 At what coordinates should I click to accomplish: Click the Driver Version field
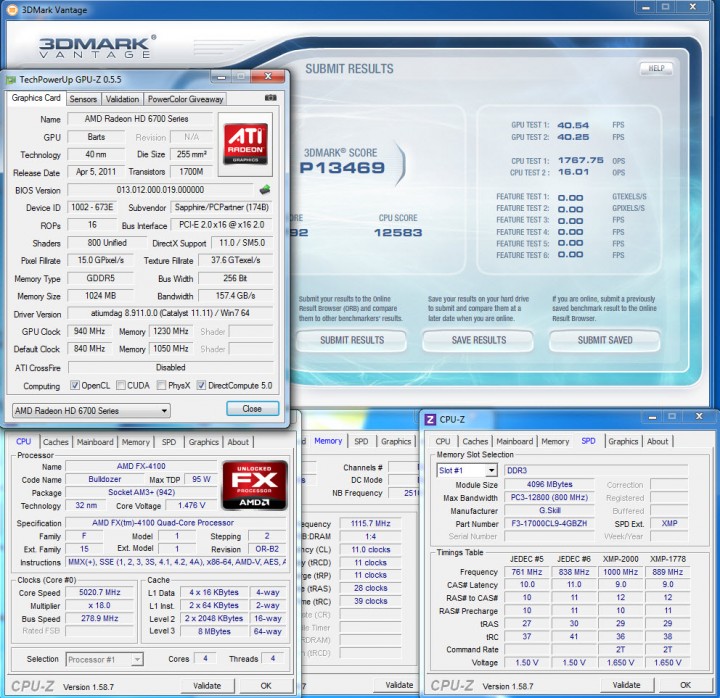point(170,313)
